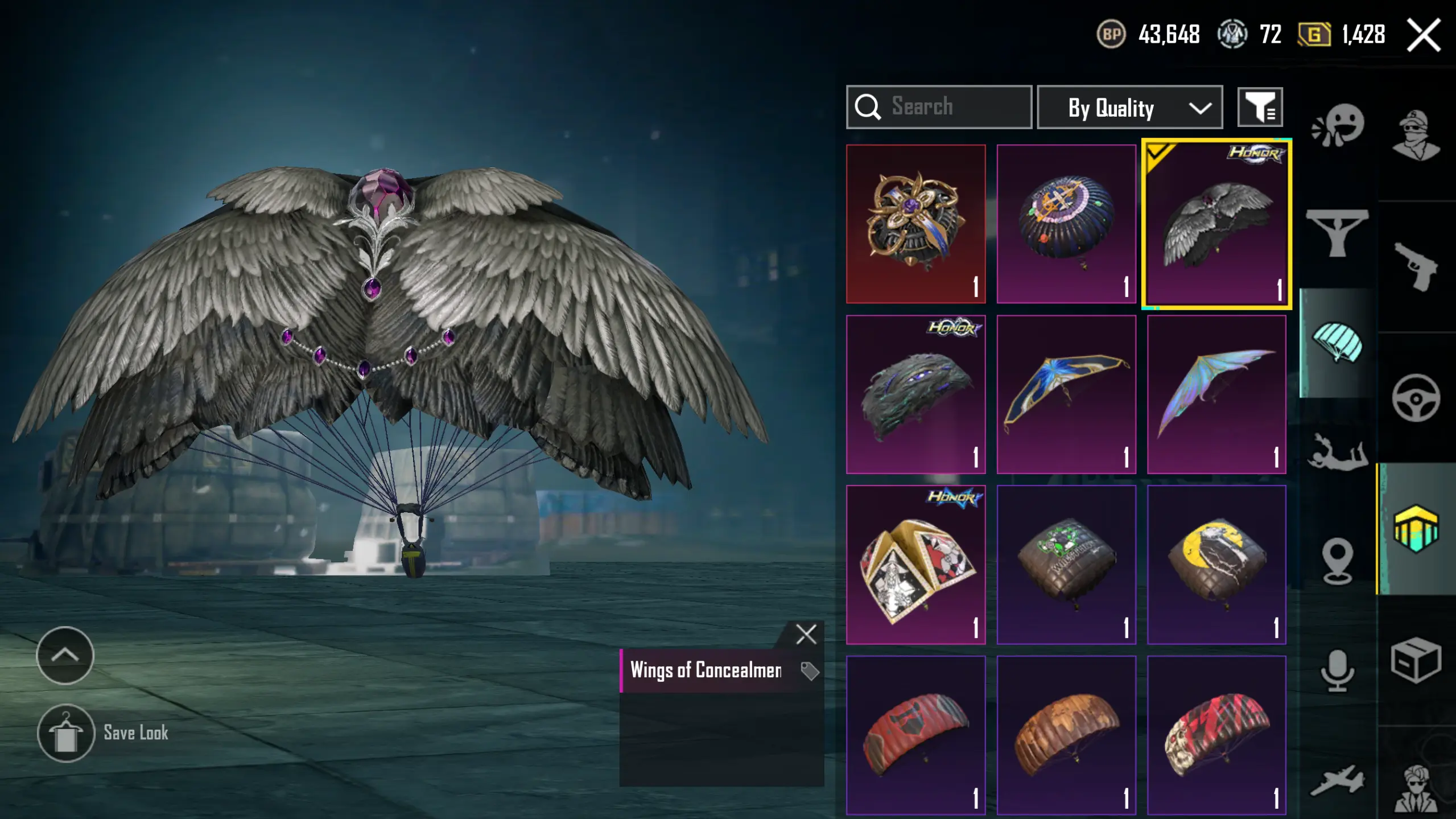Open the item filter icon
This screenshot has width=1456, height=819.
pos(1260,107)
